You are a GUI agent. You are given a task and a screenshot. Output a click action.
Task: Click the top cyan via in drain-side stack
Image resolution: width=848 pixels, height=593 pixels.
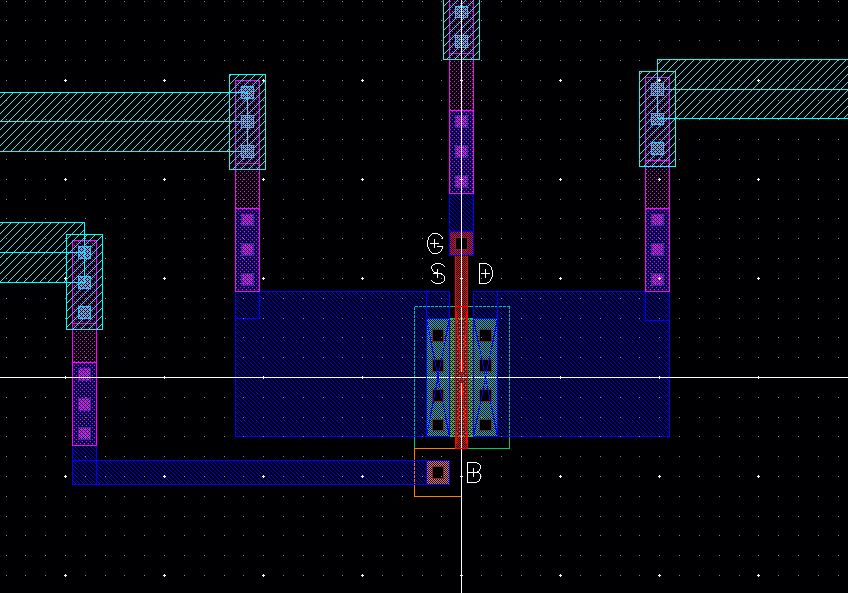point(657,89)
